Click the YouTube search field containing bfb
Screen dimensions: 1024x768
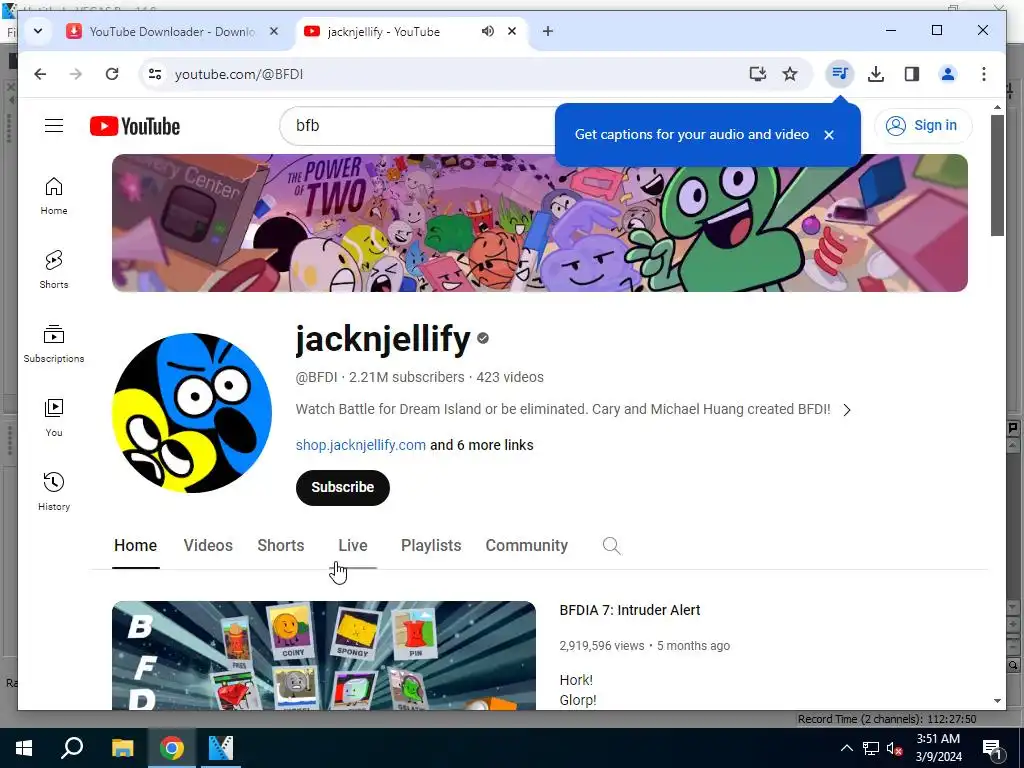click(418, 125)
